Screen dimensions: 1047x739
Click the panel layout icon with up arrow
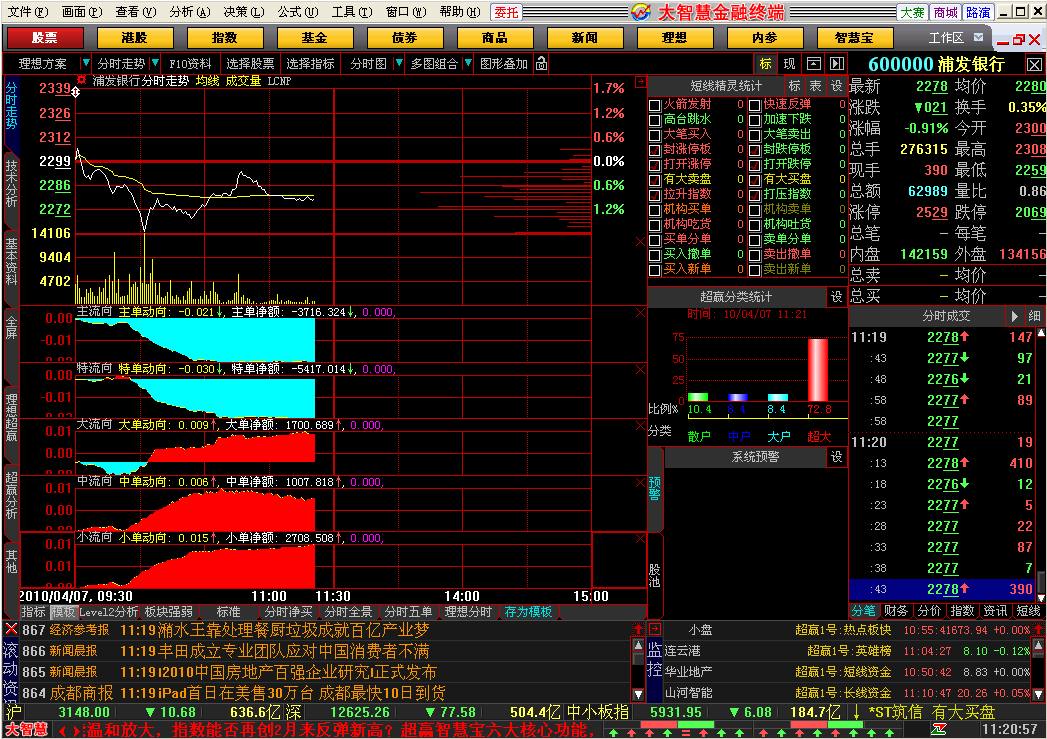pyautogui.click(x=813, y=63)
